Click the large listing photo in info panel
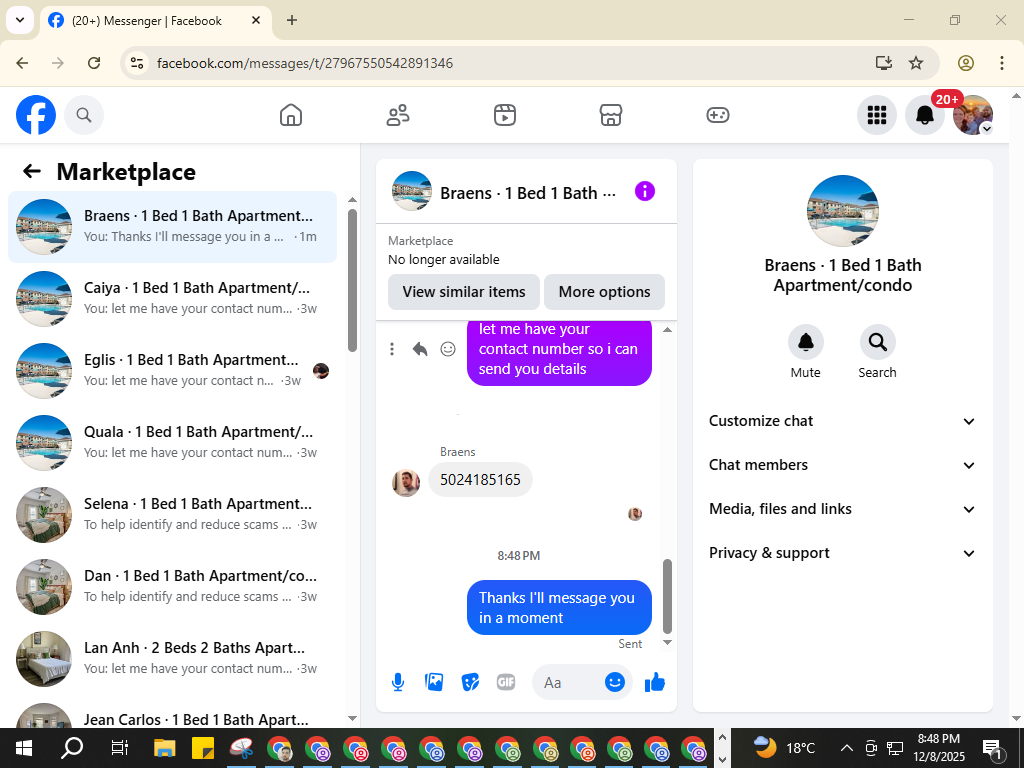Screen dimensions: 1024x768 [842, 210]
